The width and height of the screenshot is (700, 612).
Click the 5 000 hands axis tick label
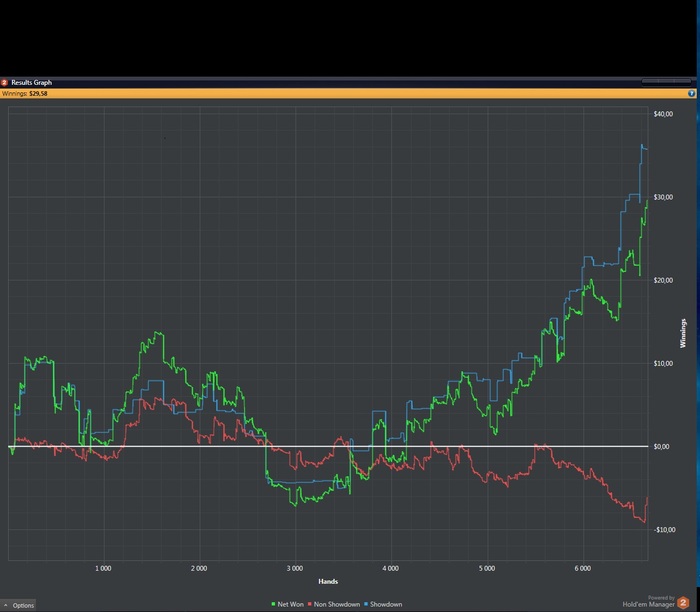pos(487,568)
